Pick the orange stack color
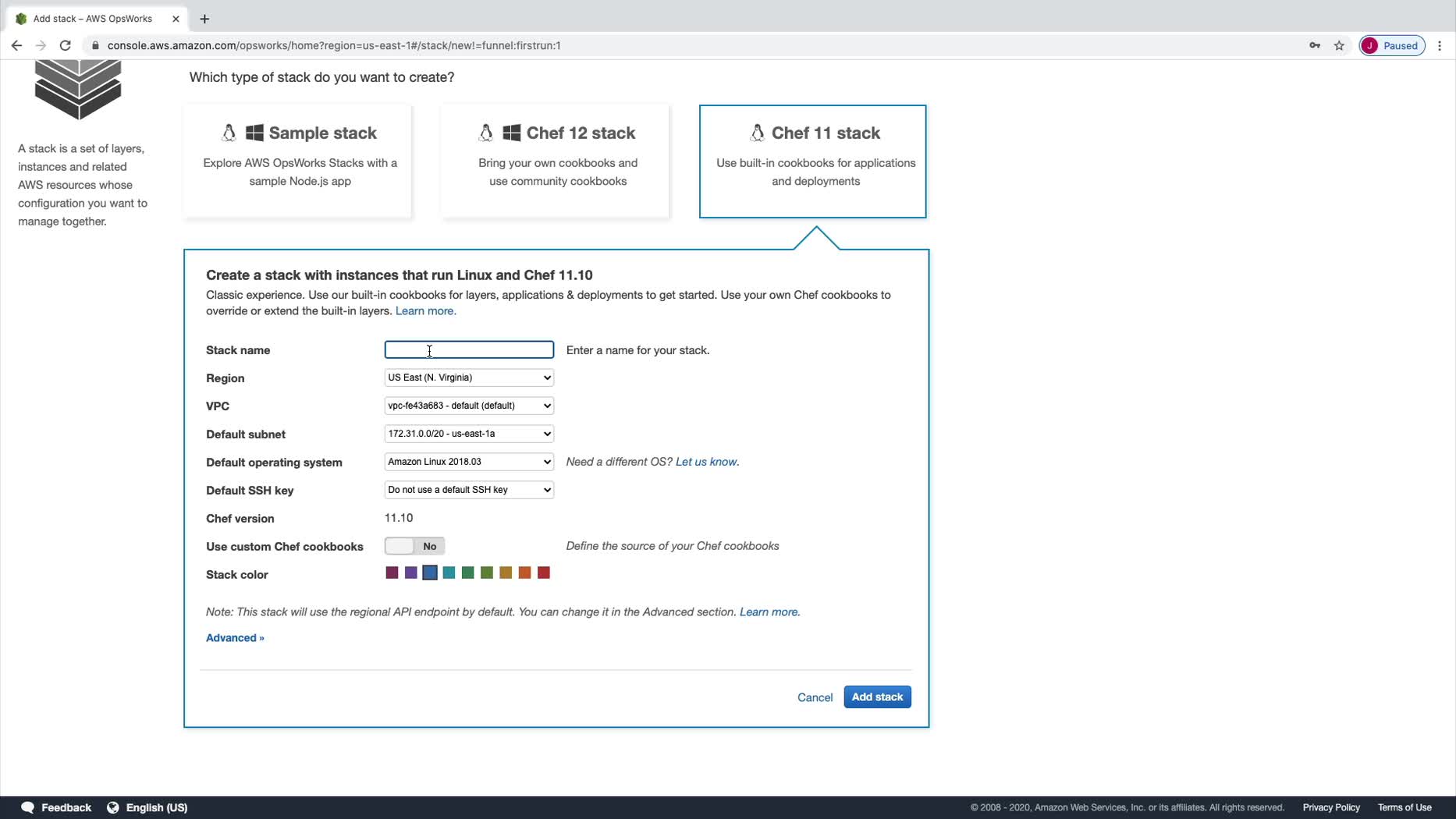 (525, 573)
